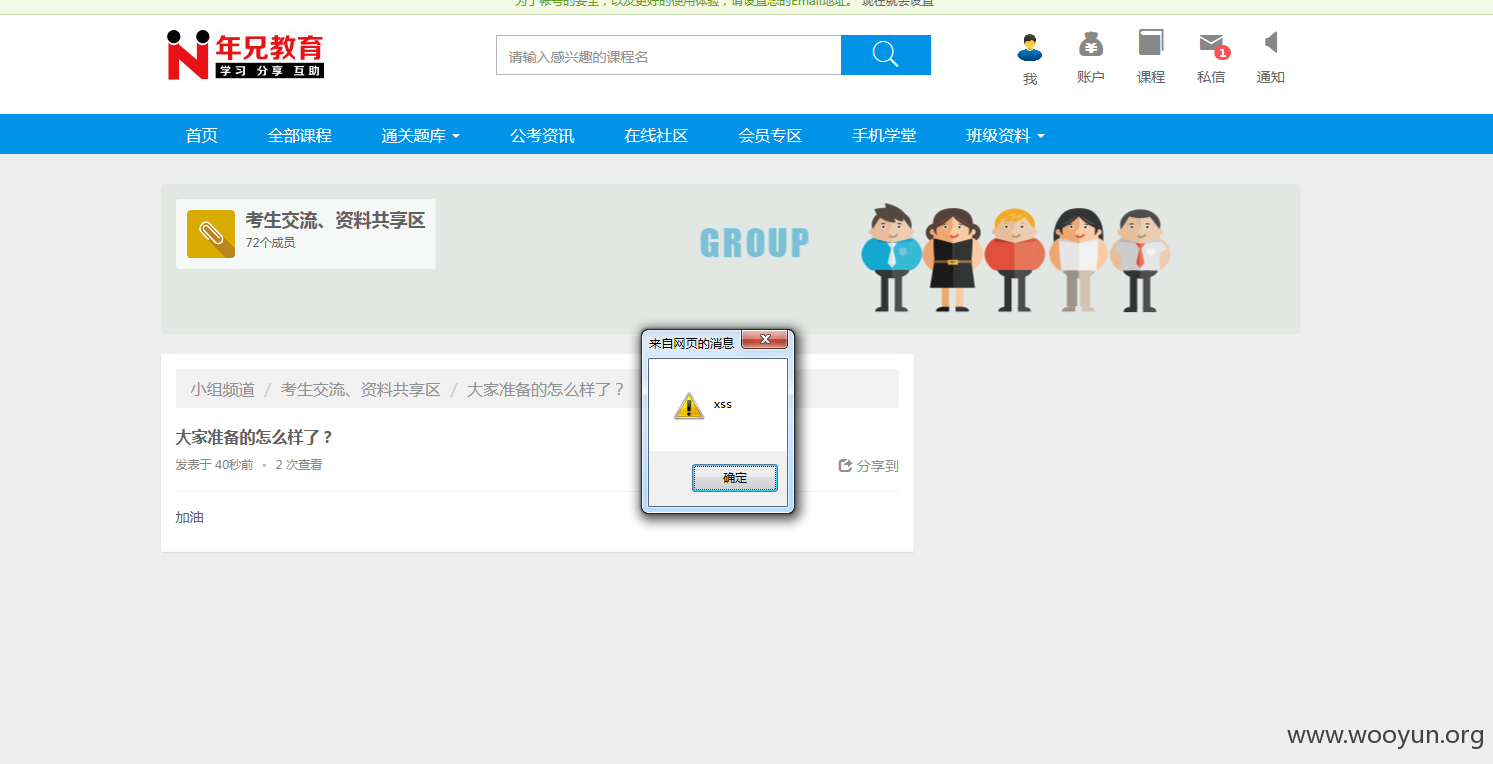Open the 课程 book icon
Viewport: 1493px width, 764px height.
pos(1151,43)
